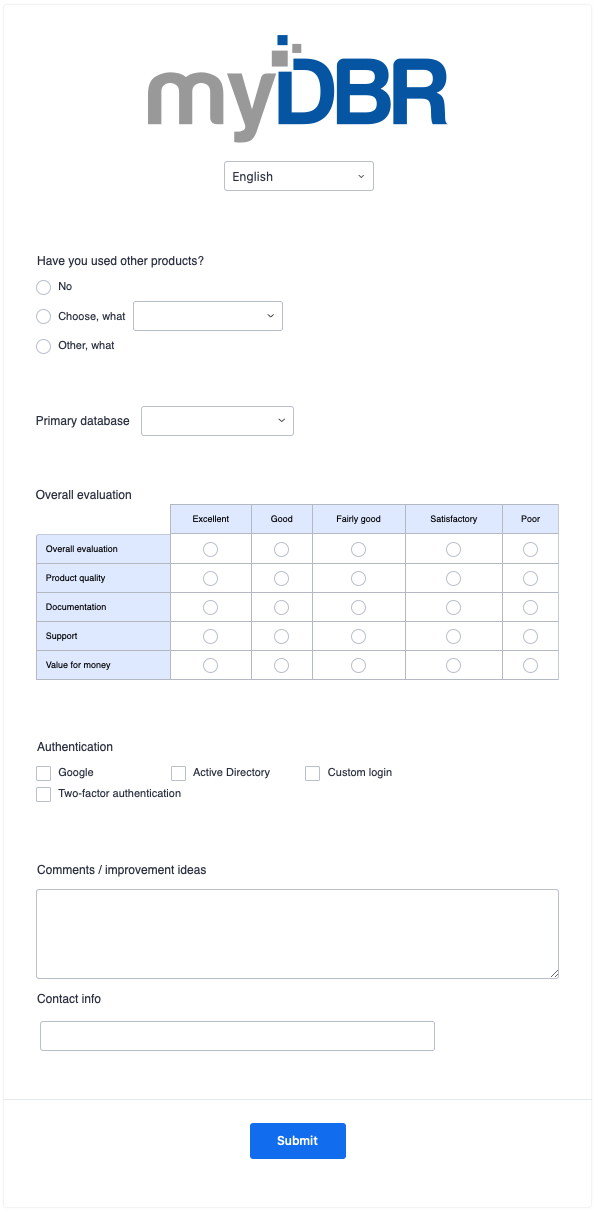594x1212 pixels.
Task: Click the Comments / improvement ideas textarea
Action: 297,934
